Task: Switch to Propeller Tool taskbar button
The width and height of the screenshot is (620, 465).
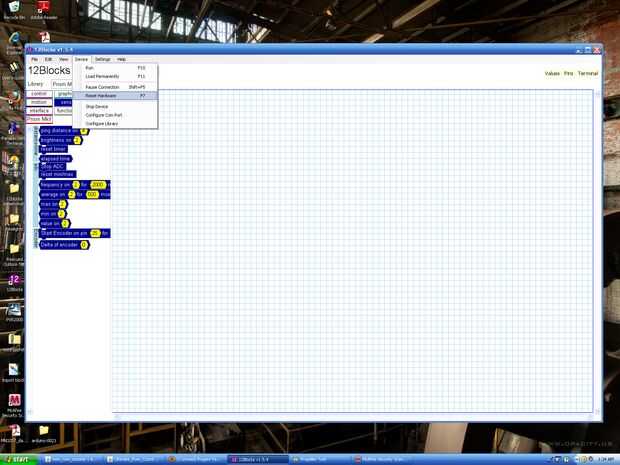Action: (319, 459)
